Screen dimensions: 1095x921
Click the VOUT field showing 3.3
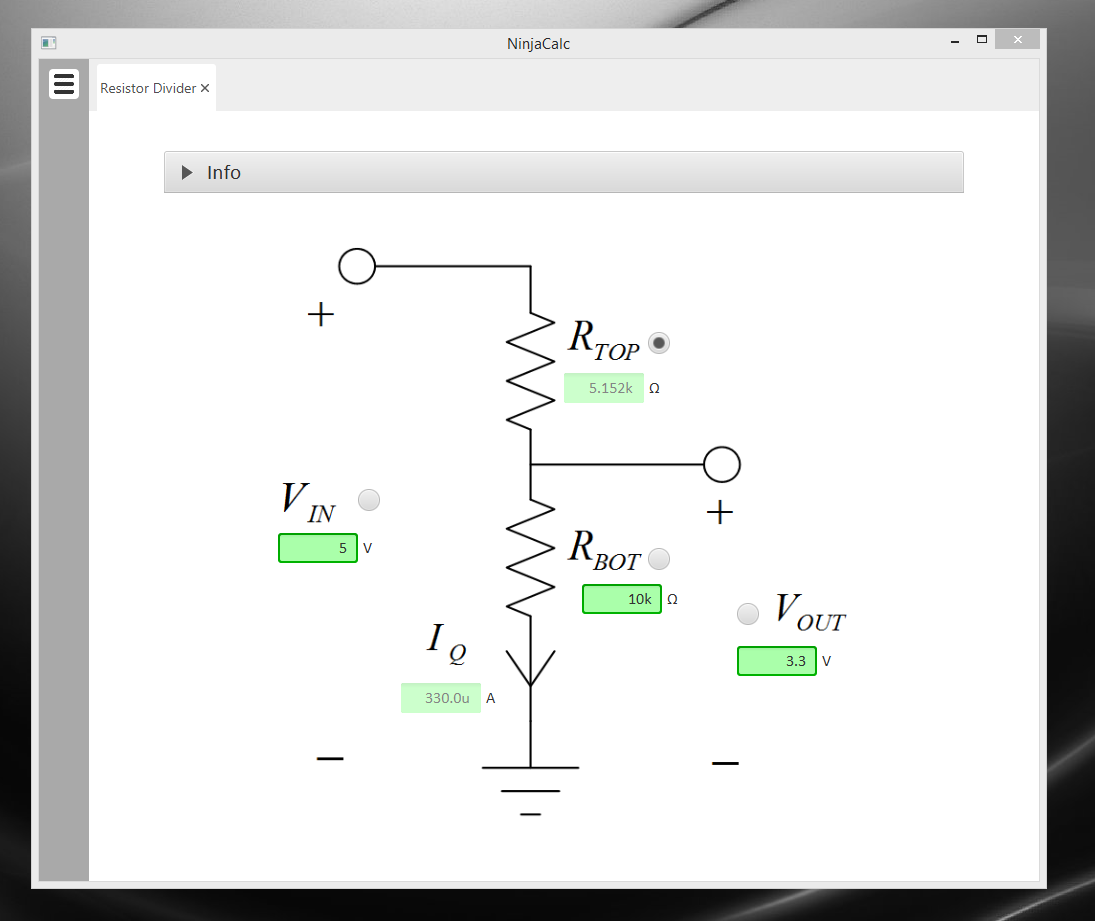click(x=777, y=661)
